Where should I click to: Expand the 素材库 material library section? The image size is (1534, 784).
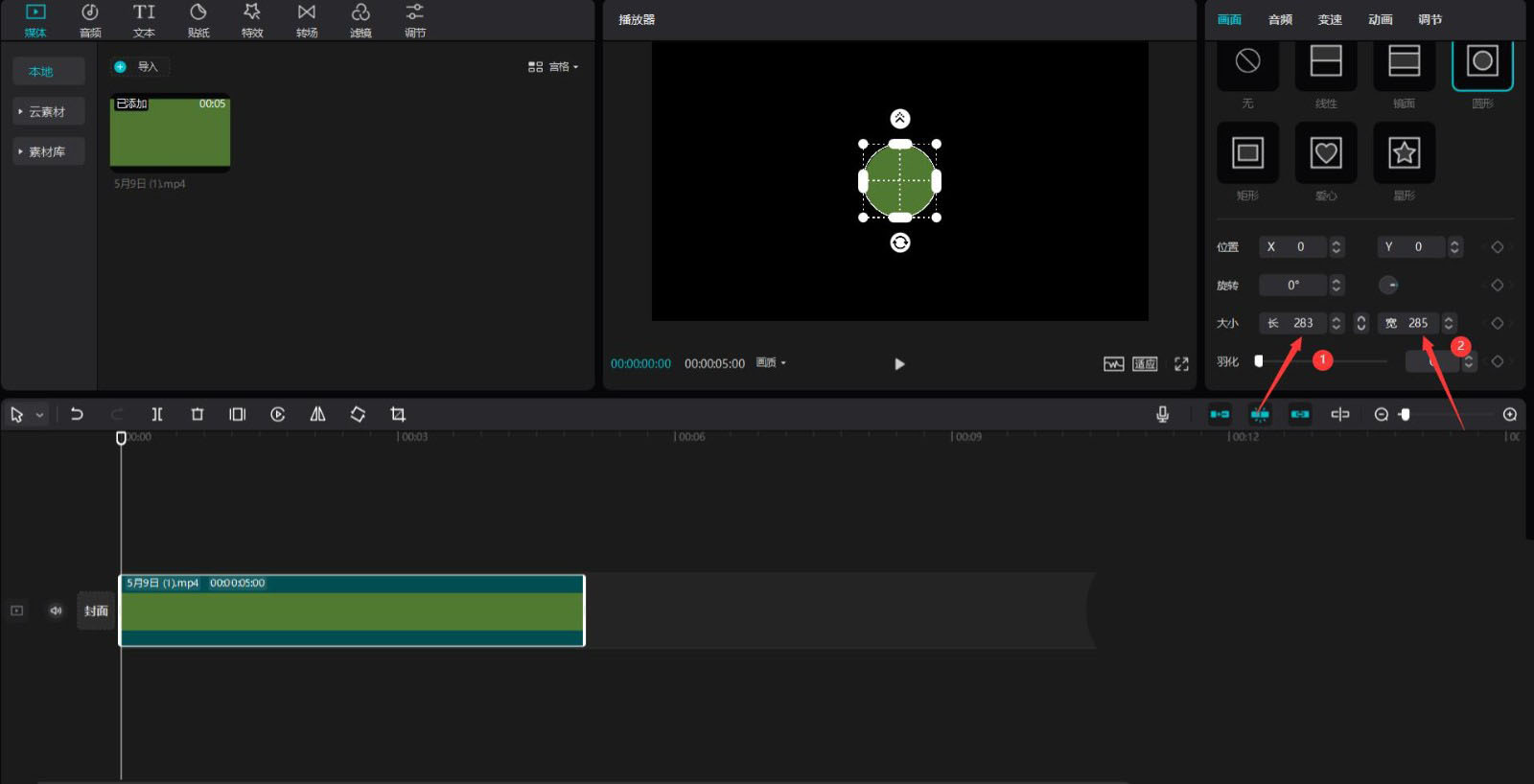click(48, 151)
